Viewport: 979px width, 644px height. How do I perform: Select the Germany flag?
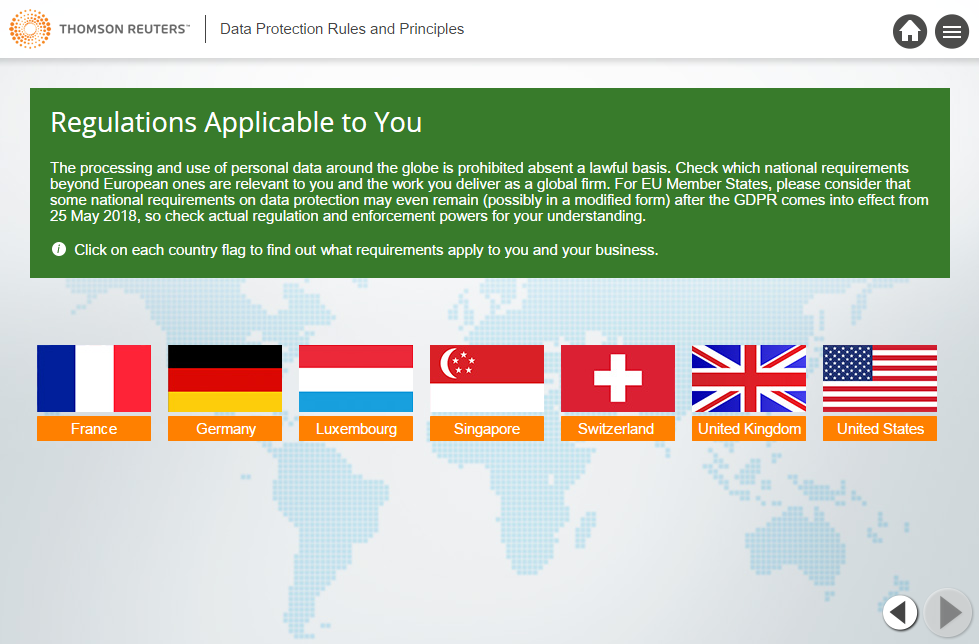click(x=225, y=378)
